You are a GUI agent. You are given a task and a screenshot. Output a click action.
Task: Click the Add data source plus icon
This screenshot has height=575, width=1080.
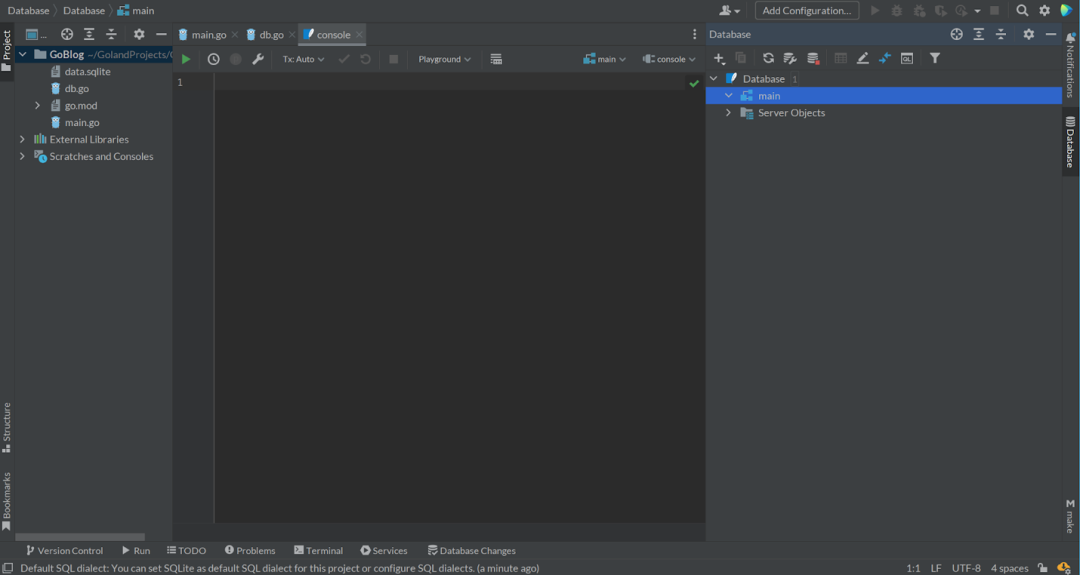(x=718, y=59)
